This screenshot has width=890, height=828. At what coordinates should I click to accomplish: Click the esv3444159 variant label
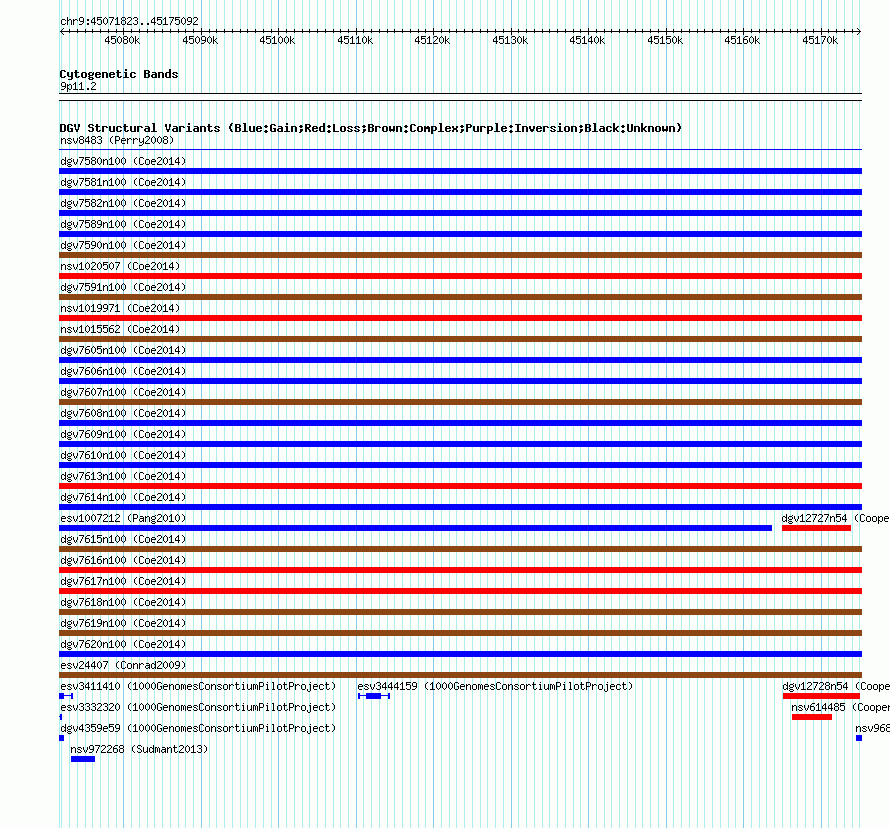[495, 686]
